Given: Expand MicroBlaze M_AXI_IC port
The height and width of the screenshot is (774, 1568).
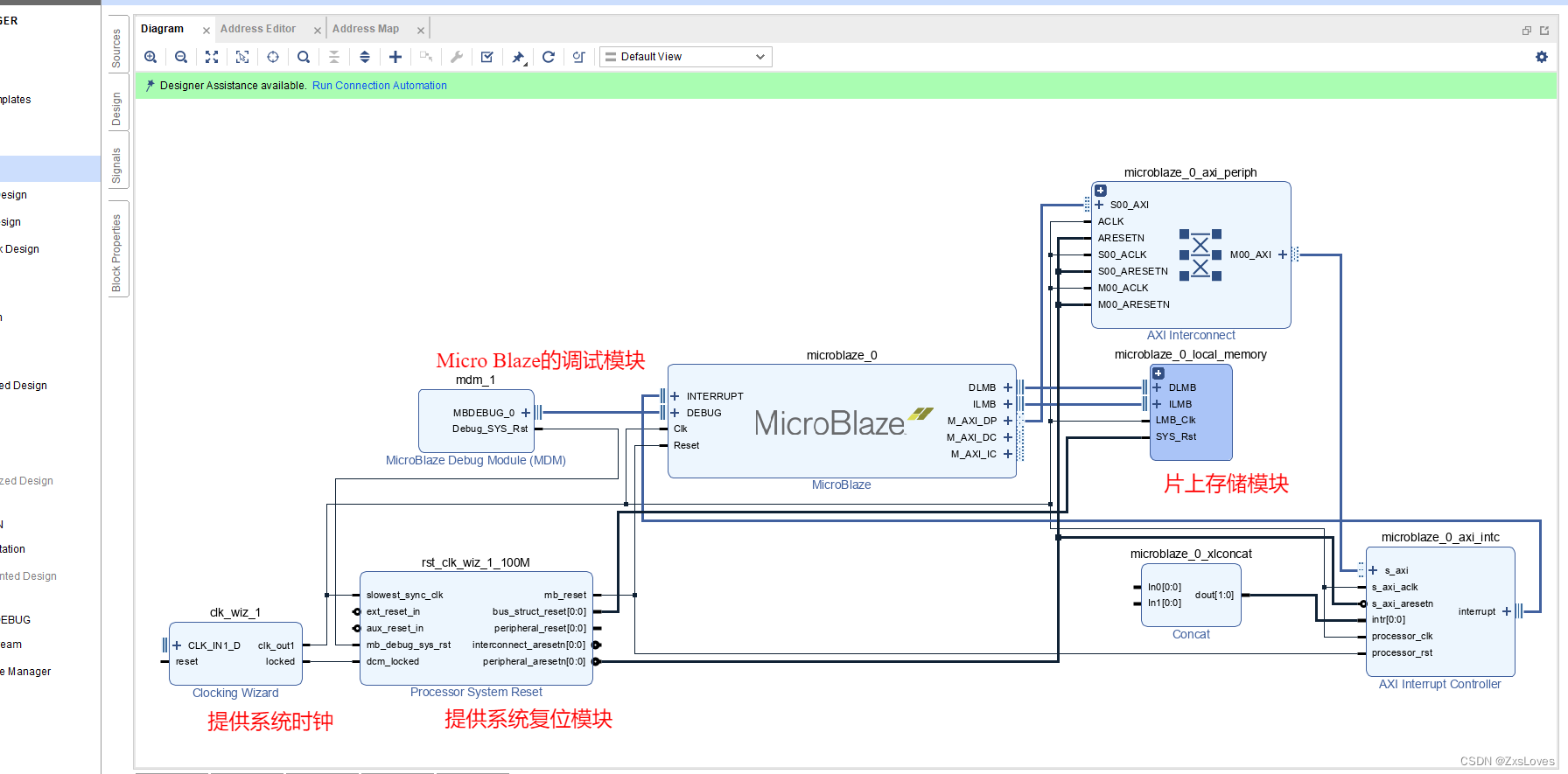Looking at the screenshot, I should pos(1008,454).
